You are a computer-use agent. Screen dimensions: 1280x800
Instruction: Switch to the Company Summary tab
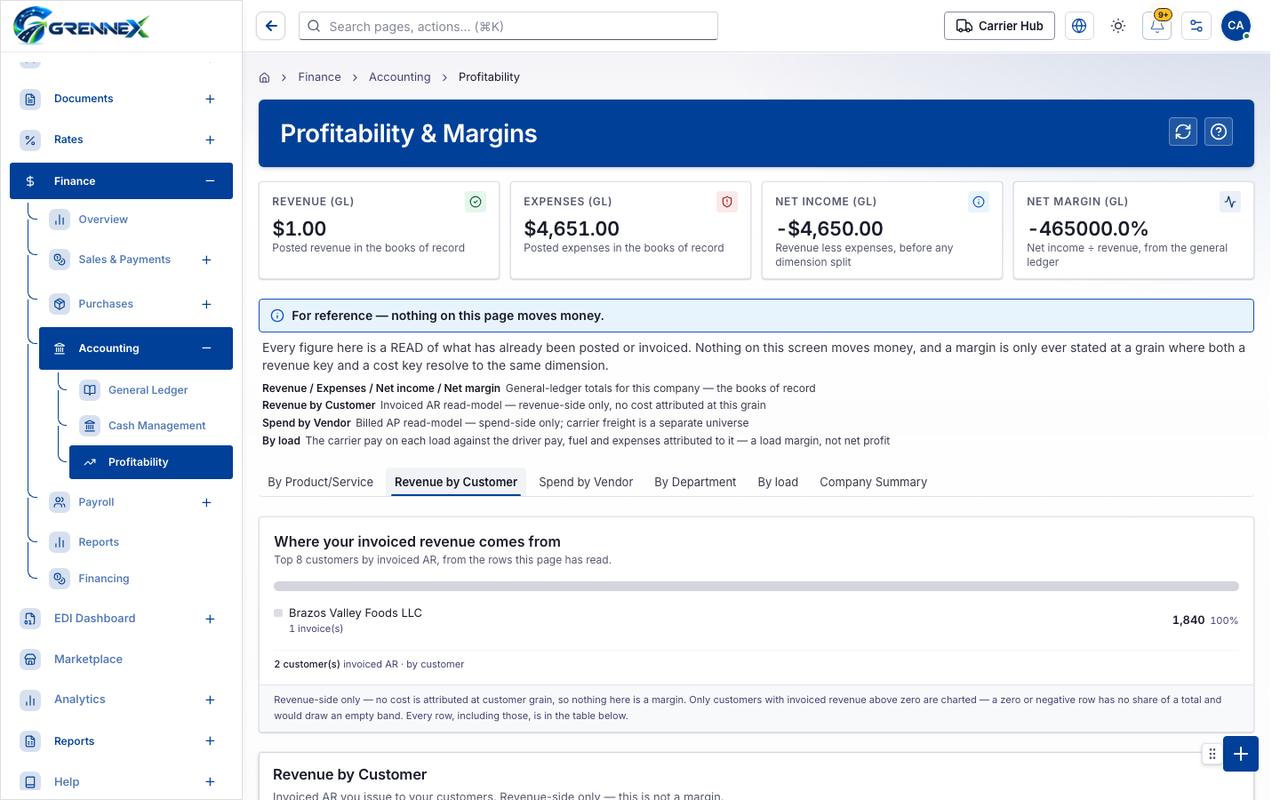click(x=873, y=482)
